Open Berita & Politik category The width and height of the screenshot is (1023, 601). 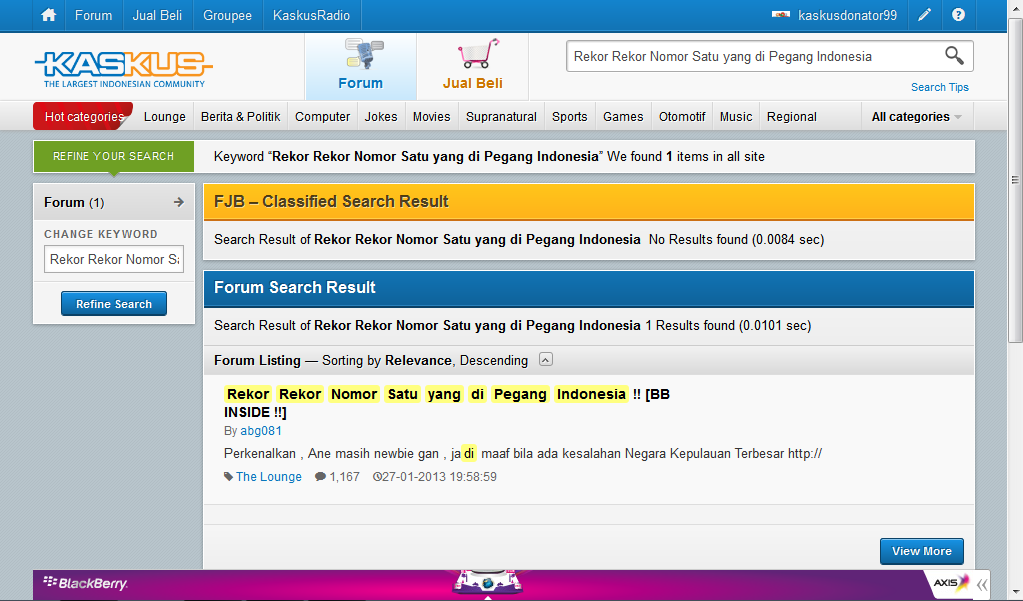pos(240,117)
